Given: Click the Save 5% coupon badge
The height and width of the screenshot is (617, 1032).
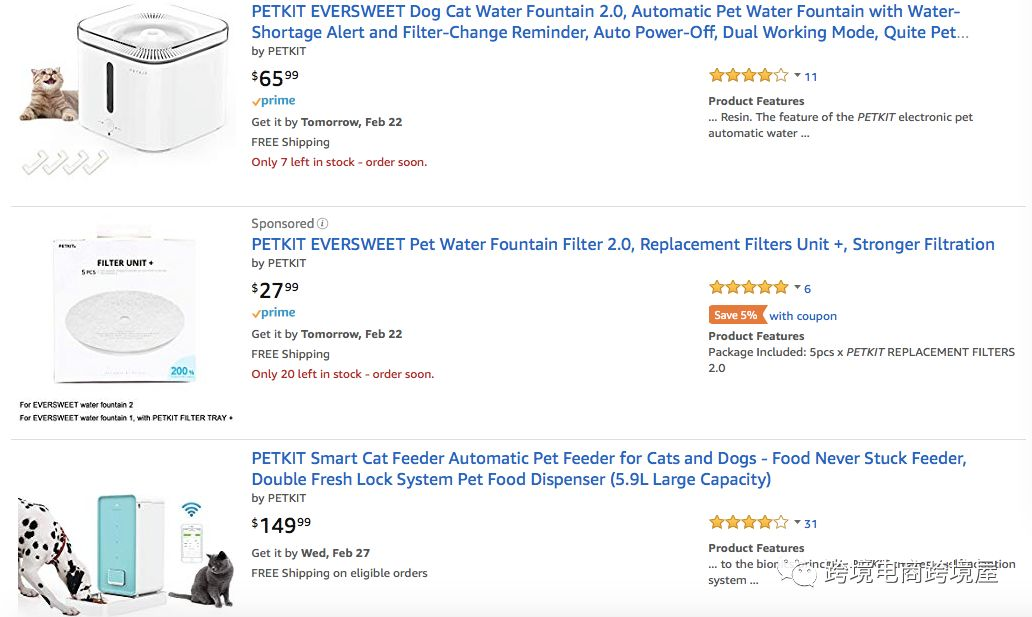Looking at the screenshot, I should pyautogui.click(x=737, y=315).
